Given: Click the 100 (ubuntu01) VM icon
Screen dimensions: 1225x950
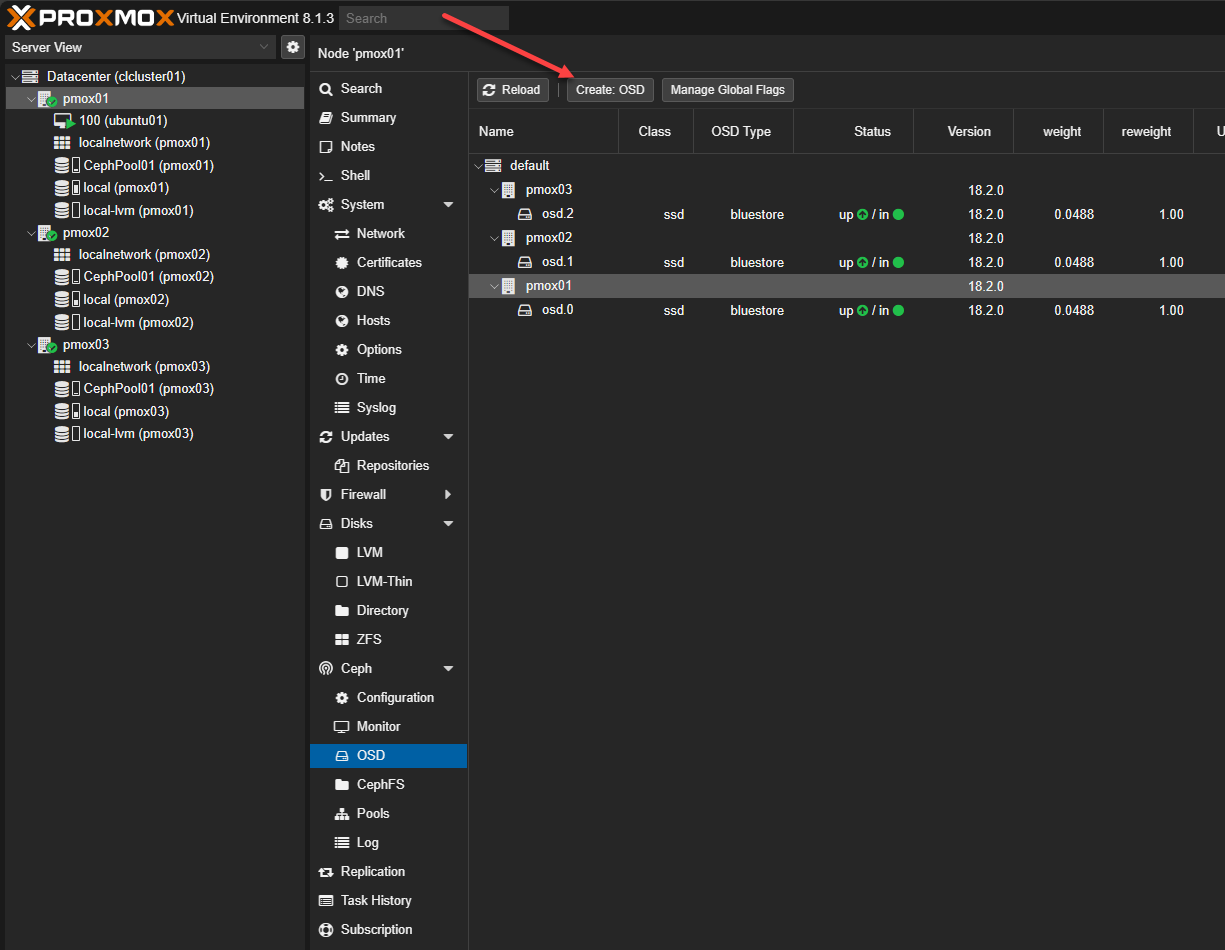Looking at the screenshot, I should 63,120.
